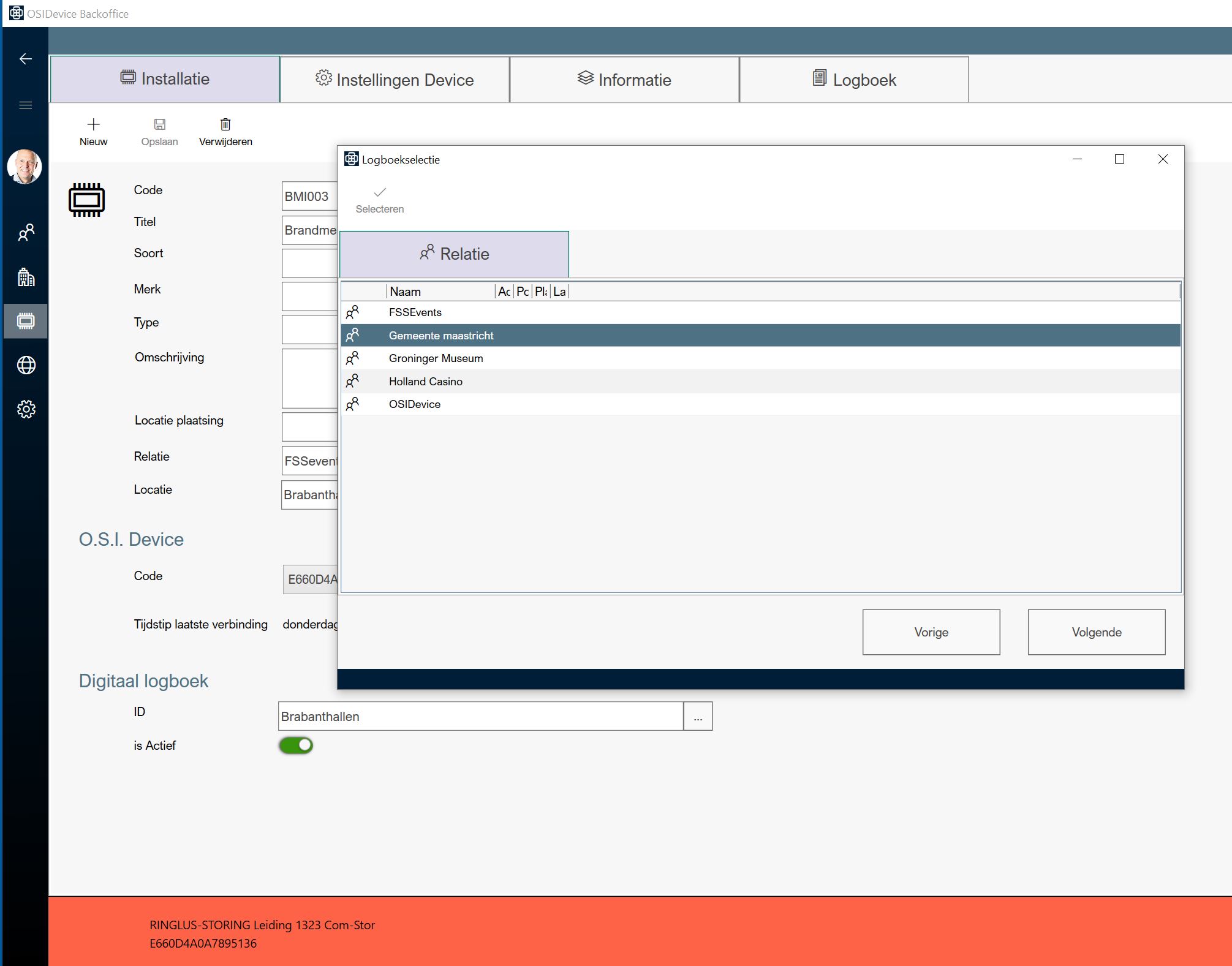Viewport: 1232px width, 966px height.
Task: Open the Logboek tab
Action: pos(854,80)
